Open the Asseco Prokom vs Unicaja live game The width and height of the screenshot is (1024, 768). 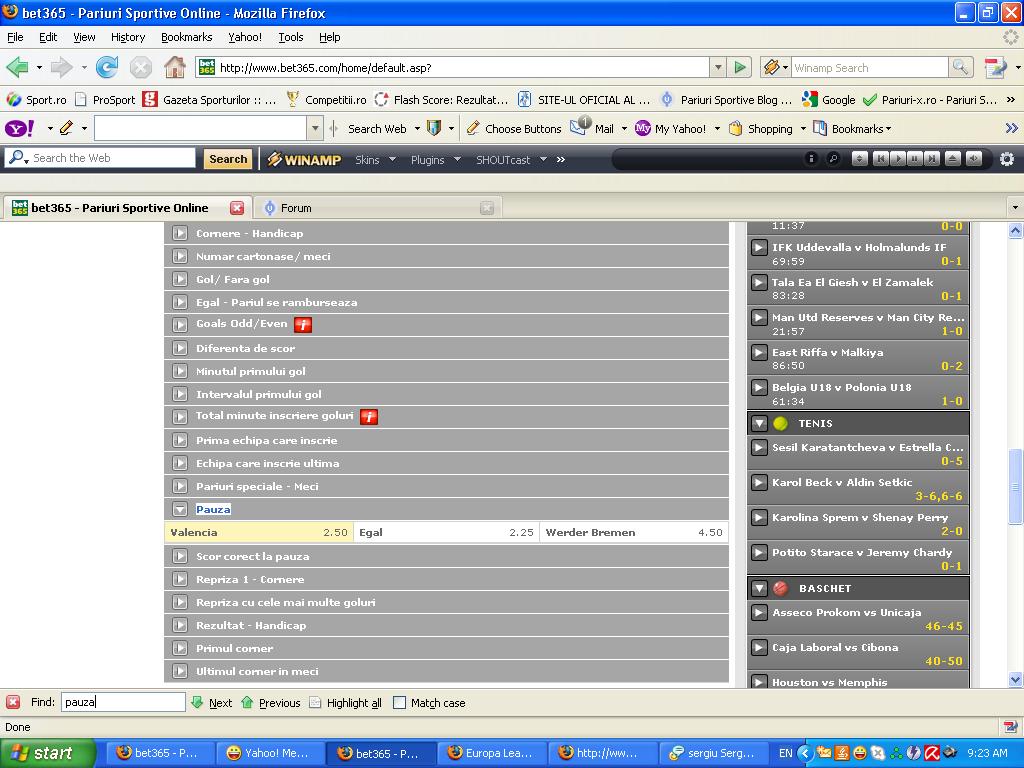(x=858, y=619)
